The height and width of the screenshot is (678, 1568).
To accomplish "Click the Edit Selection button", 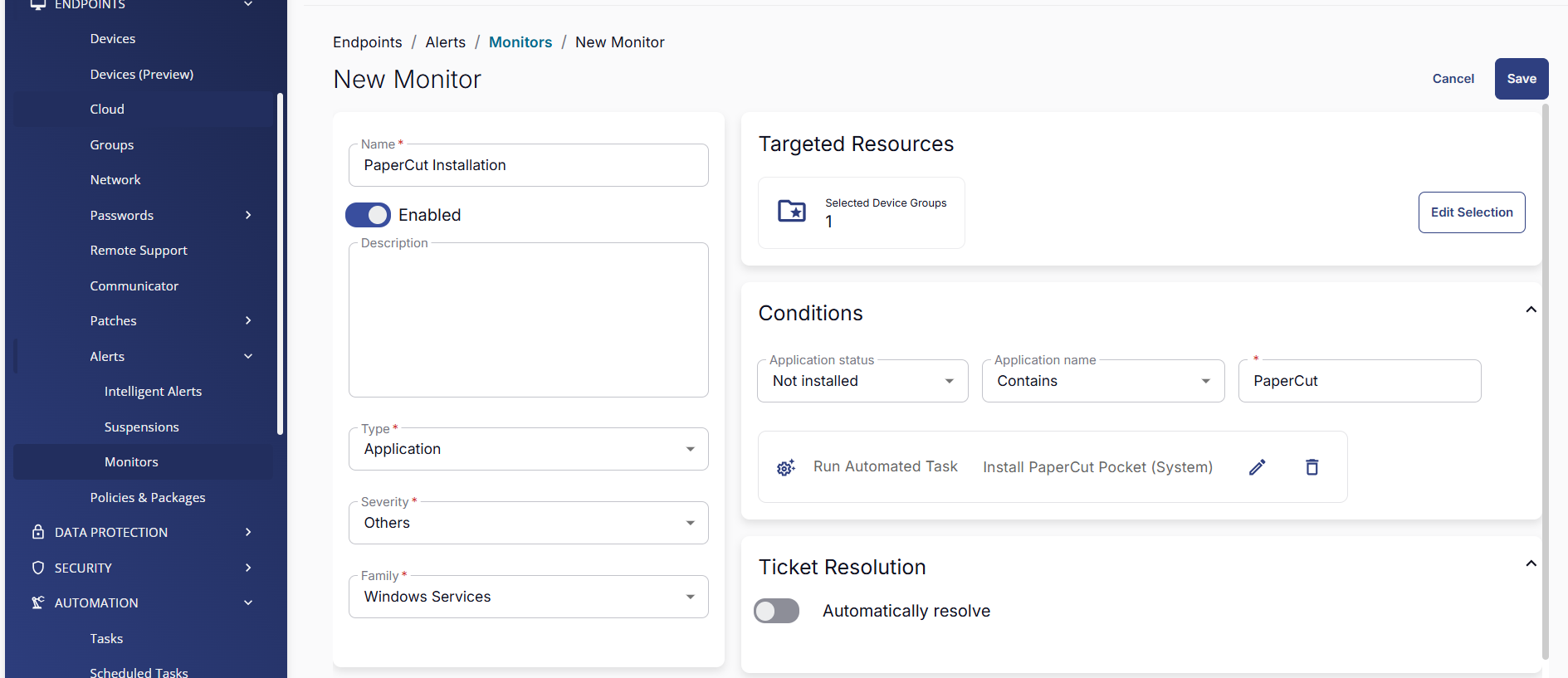I will click(x=1472, y=212).
